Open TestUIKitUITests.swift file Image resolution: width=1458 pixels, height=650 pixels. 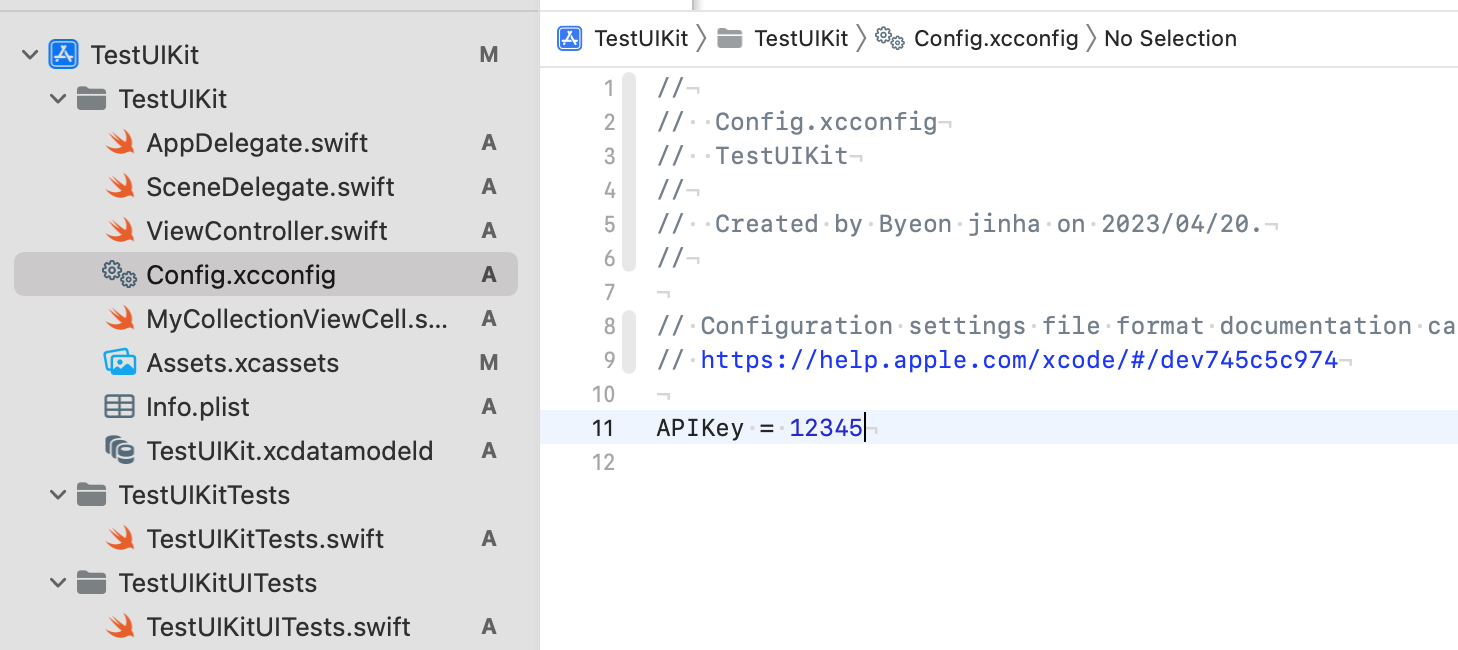click(278, 627)
